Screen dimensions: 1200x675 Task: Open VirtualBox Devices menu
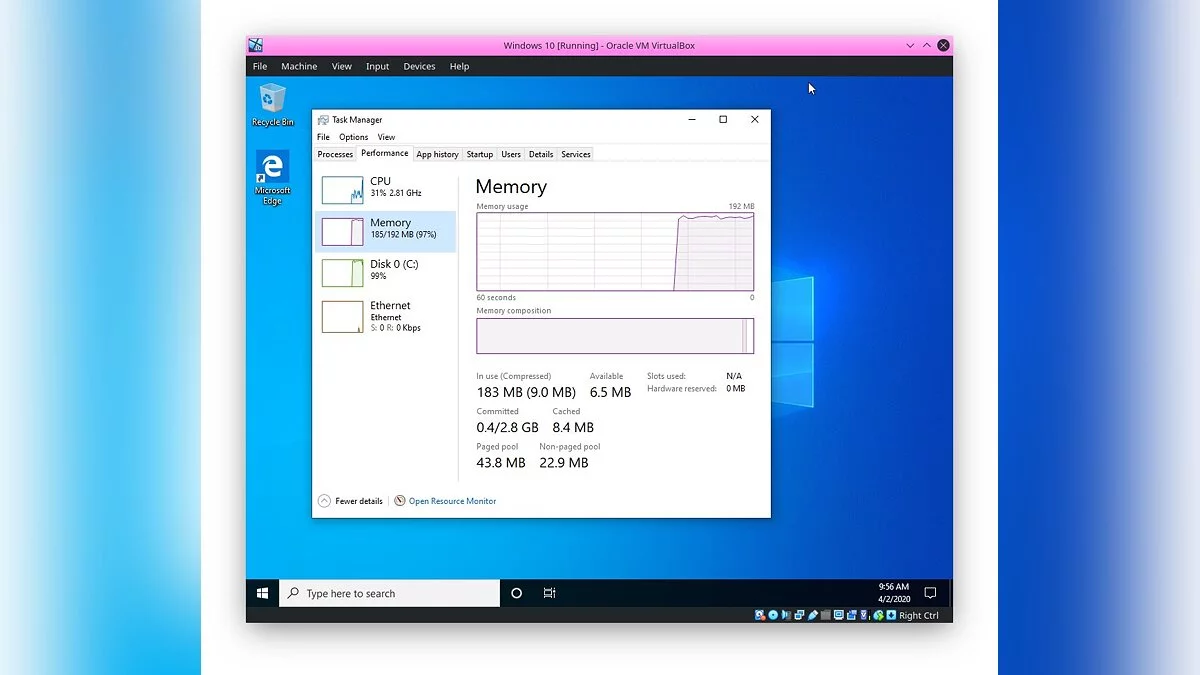(419, 66)
